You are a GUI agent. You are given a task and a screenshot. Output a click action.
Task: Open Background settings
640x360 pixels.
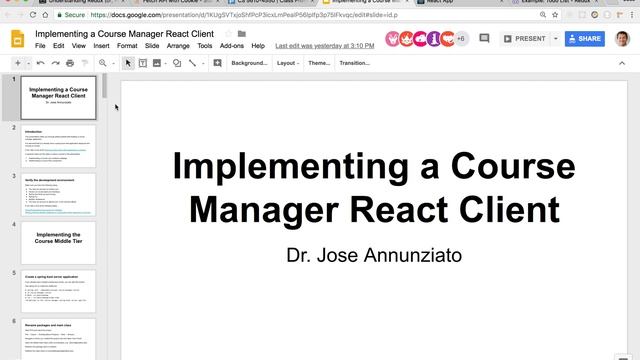point(249,63)
